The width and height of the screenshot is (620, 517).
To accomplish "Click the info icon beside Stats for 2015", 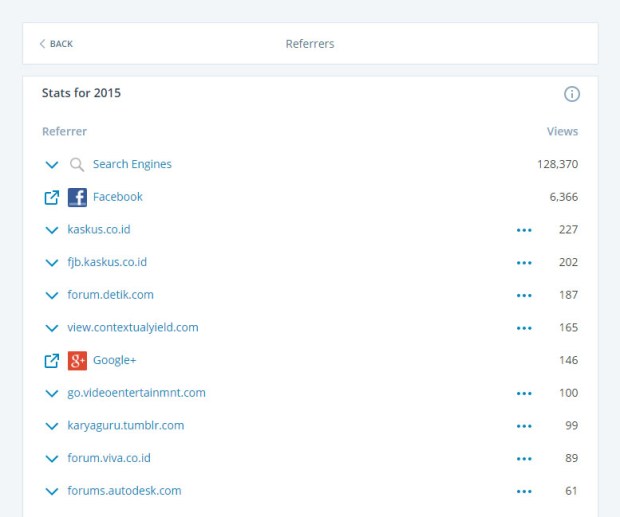I will 572,94.
